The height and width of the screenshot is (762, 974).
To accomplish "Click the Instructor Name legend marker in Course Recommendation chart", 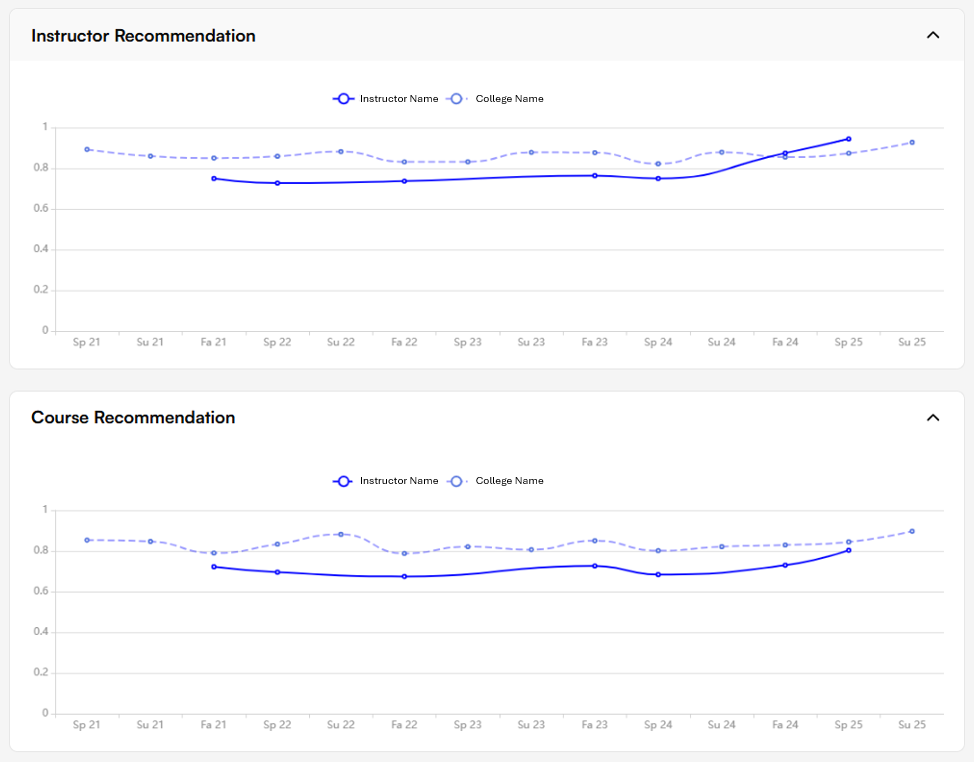I will coord(344,481).
